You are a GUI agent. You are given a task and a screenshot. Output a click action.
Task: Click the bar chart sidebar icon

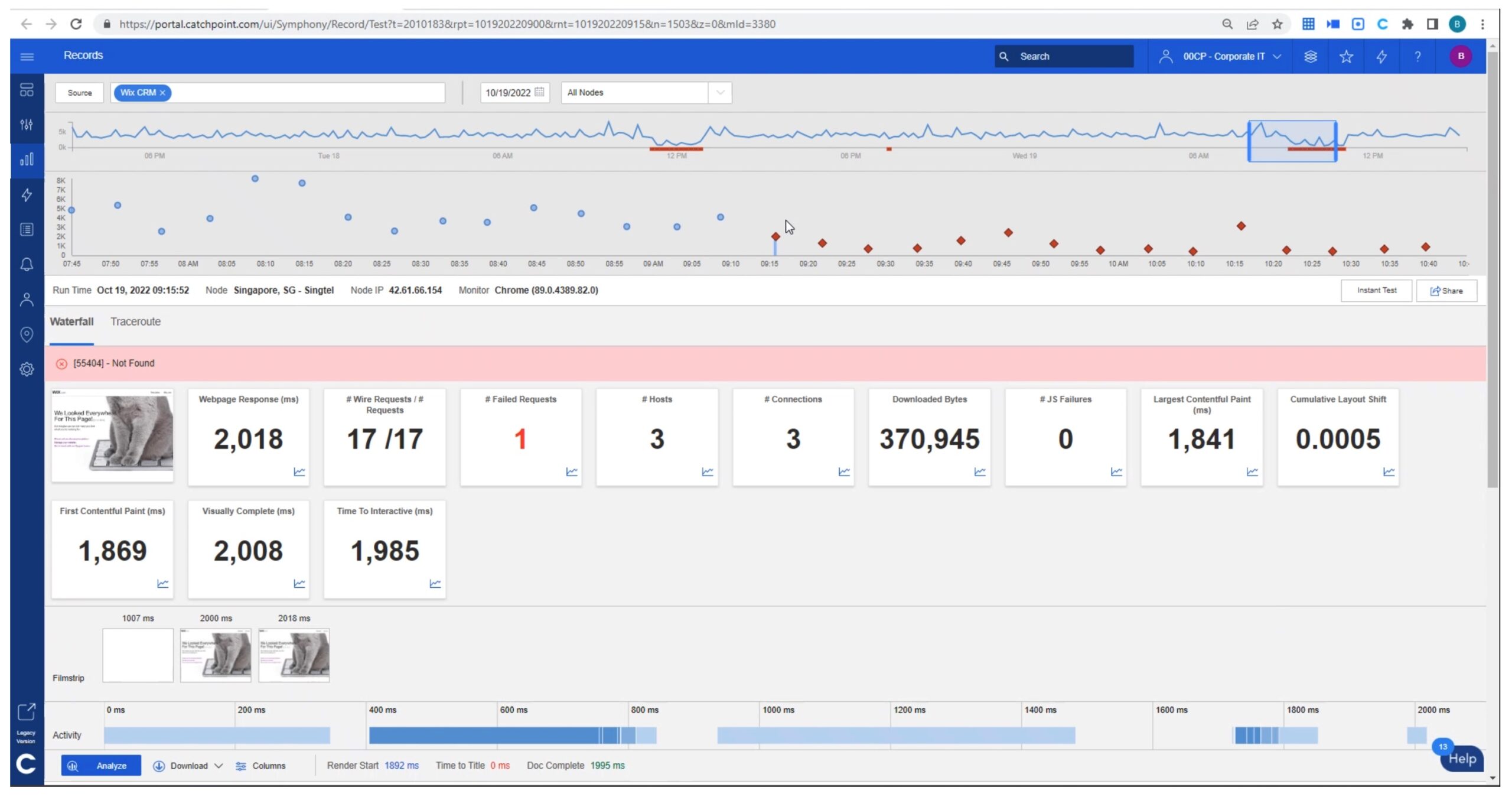click(x=27, y=160)
